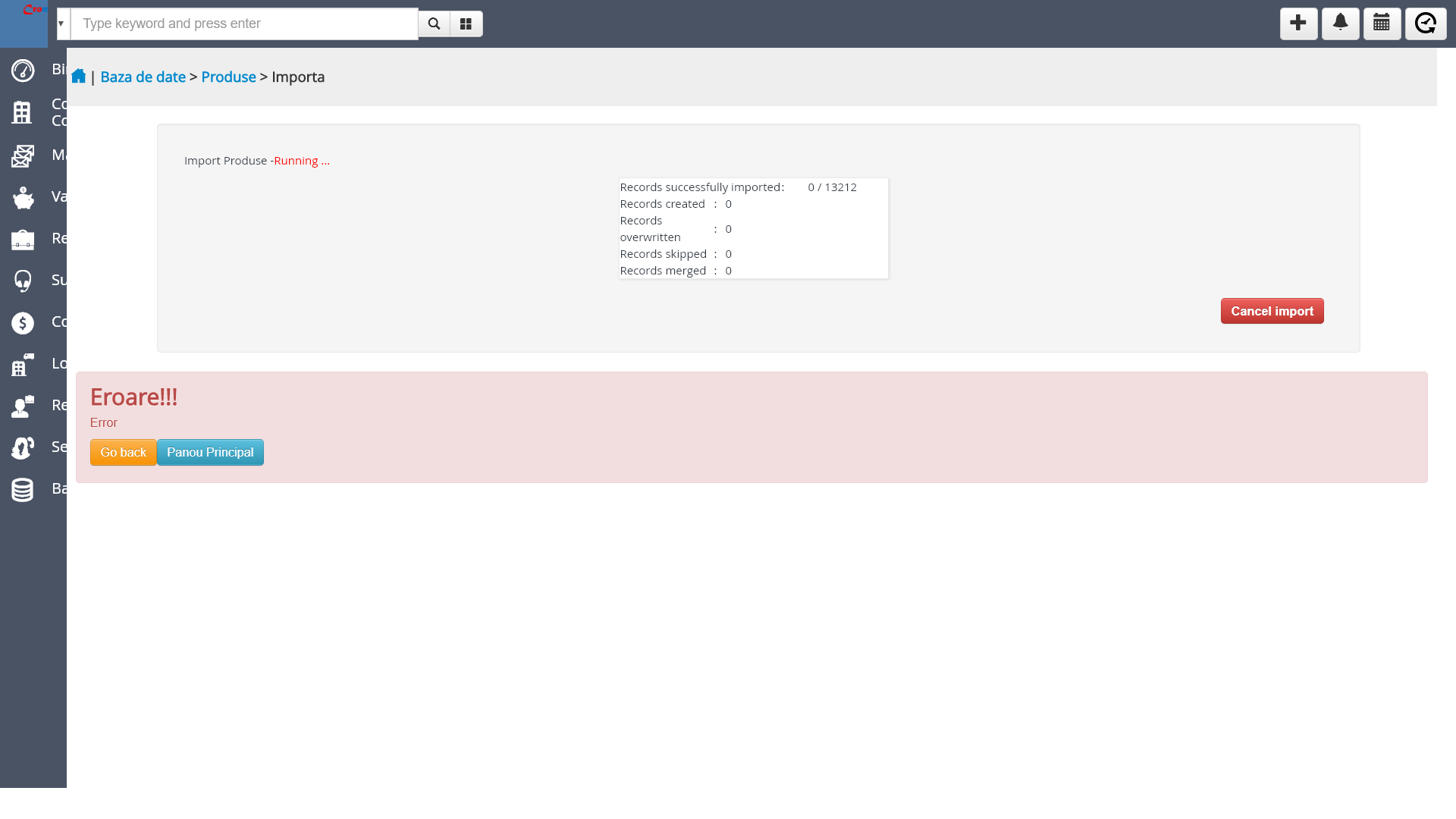Open the grid apps icon beside search
1456x819 pixels.
(466, 24)
